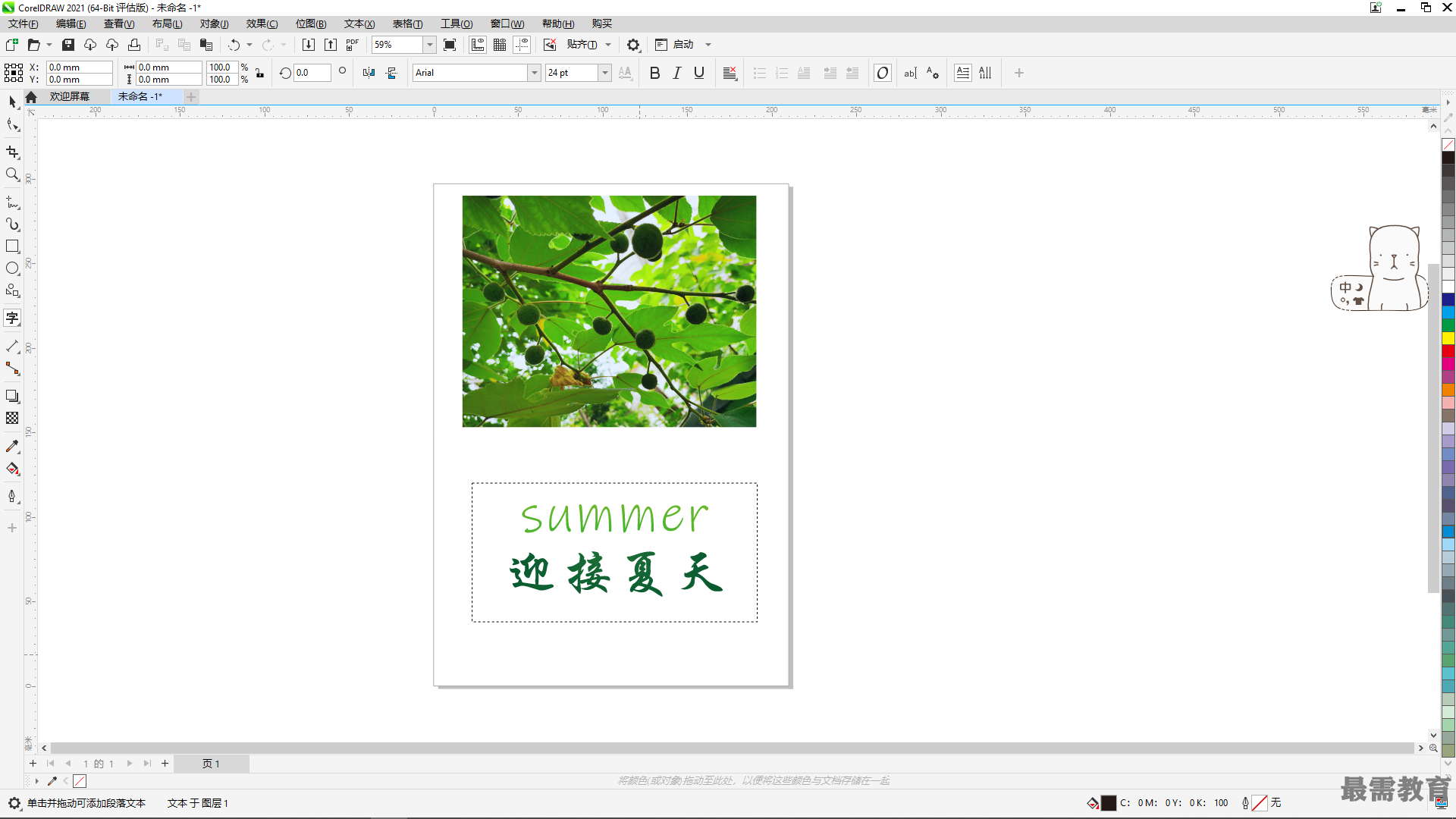Select the Shape edit tool
Screen dimensions: 1456x819
click(12, 124)
